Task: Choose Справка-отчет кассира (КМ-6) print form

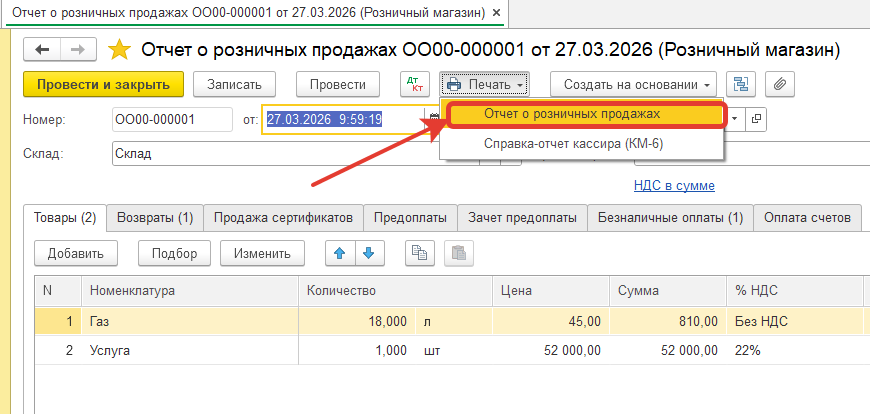Action: (581, 144)
